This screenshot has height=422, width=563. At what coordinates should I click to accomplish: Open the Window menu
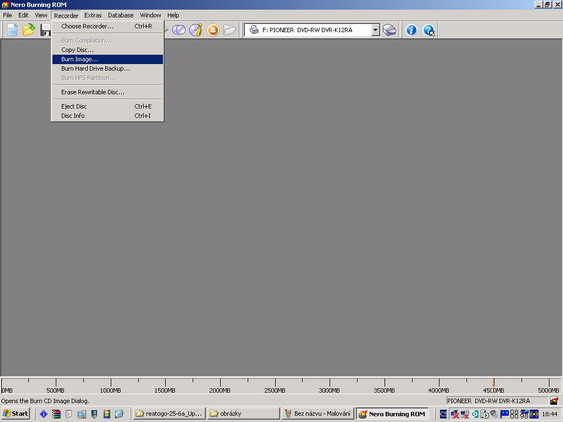(x=150, y=15)
